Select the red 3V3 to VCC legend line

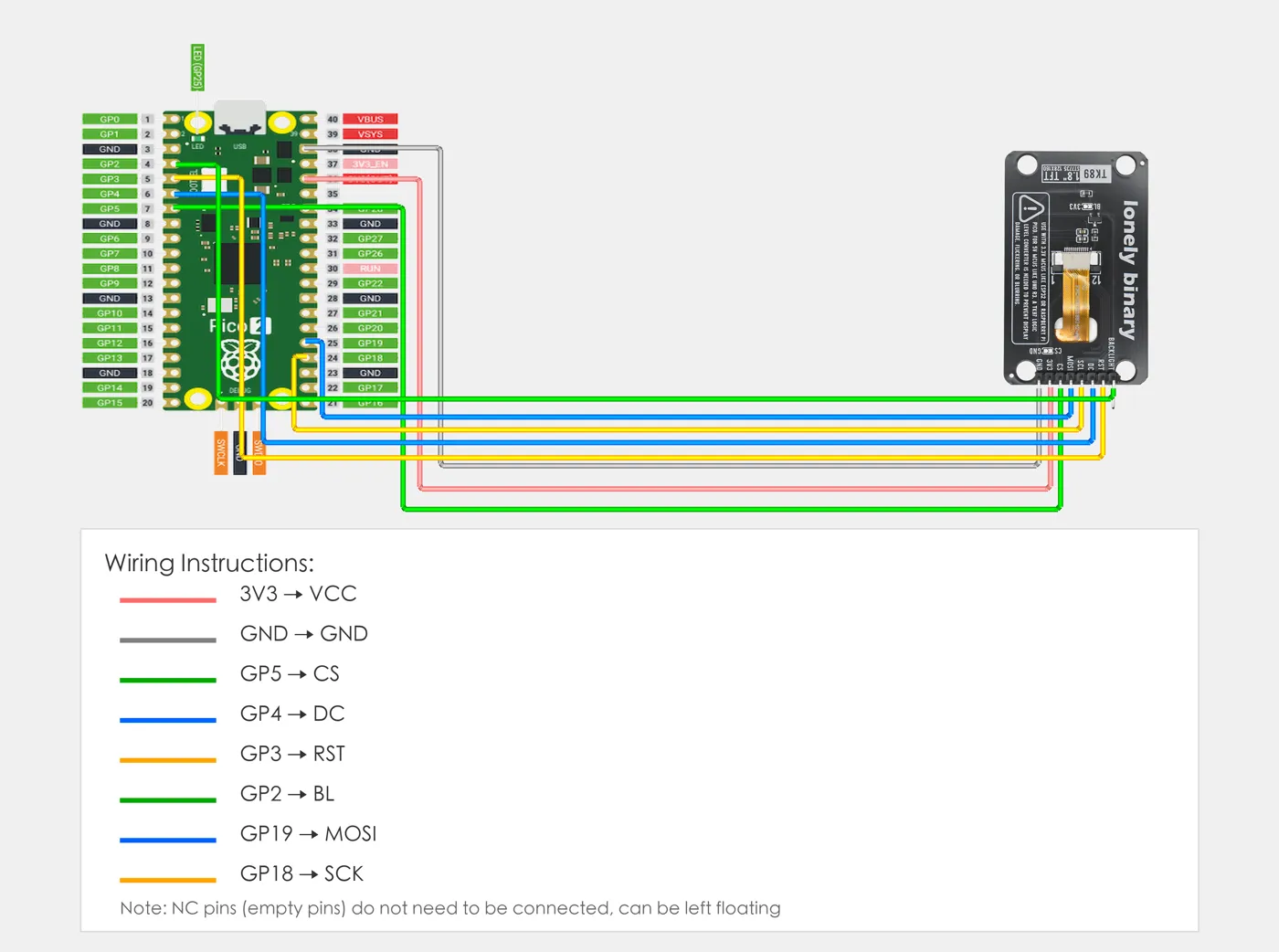coord(167,600)
